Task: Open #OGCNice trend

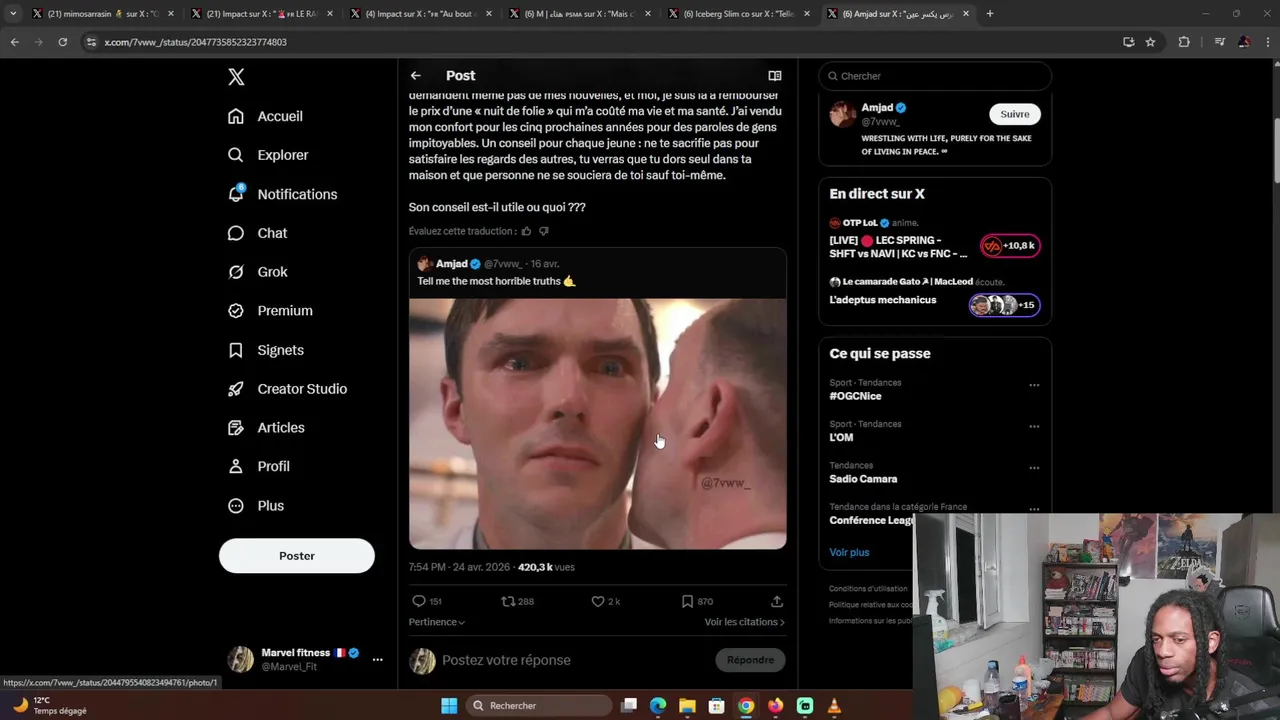Action: point(855,396)
